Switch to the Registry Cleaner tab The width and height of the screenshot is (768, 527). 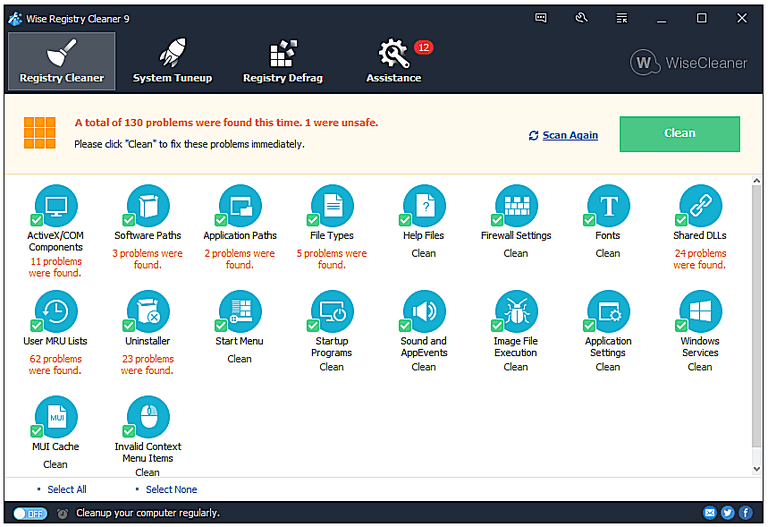click(x=62, y=61)
